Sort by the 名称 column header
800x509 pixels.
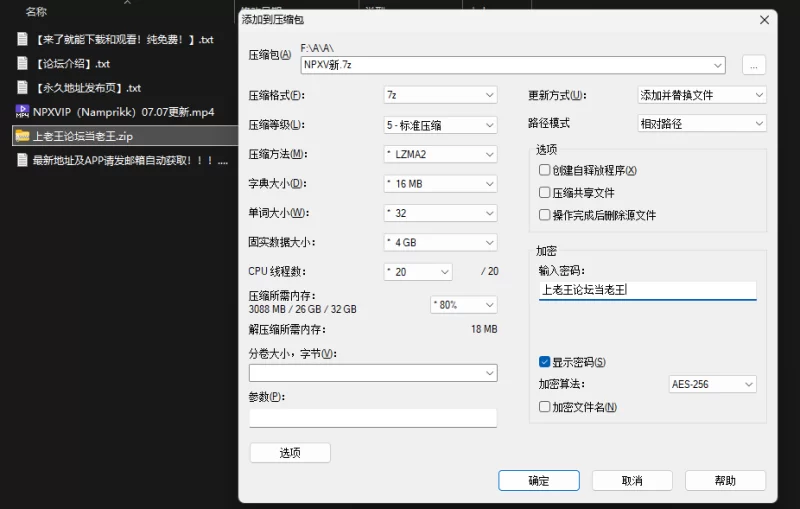(x=36, y=11)
